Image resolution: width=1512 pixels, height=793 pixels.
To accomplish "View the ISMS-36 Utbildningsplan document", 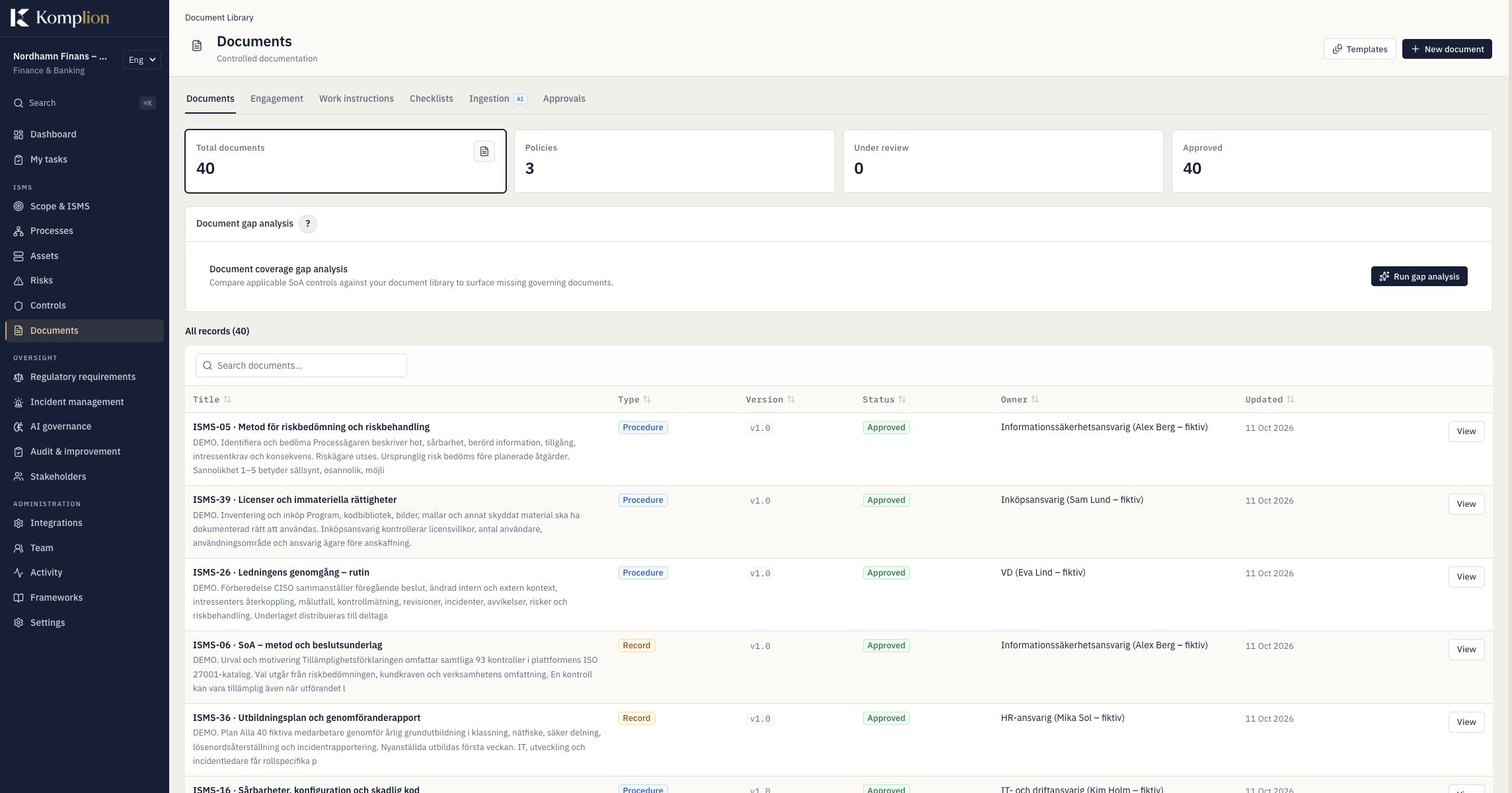I will (1466, 722).
